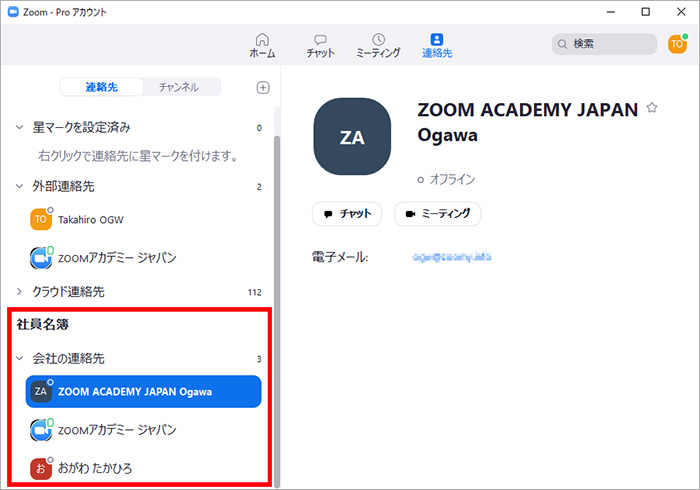Open the Home tab icon
700x490 pixels.
[x=262, y=40]
